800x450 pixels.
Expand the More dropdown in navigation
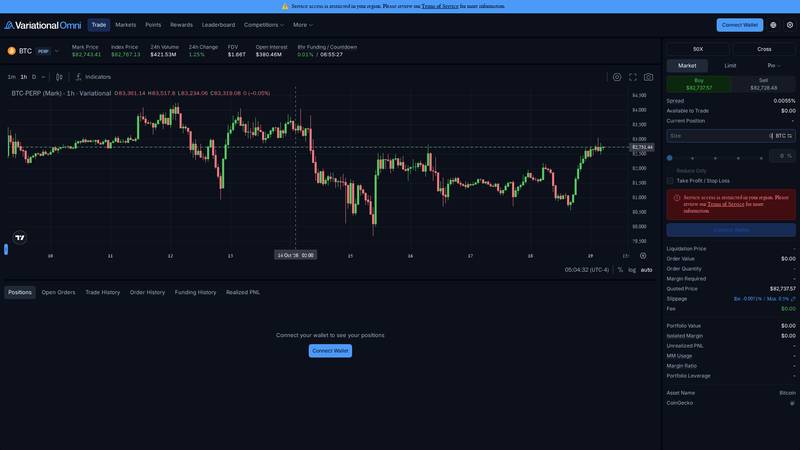(303, 25)
